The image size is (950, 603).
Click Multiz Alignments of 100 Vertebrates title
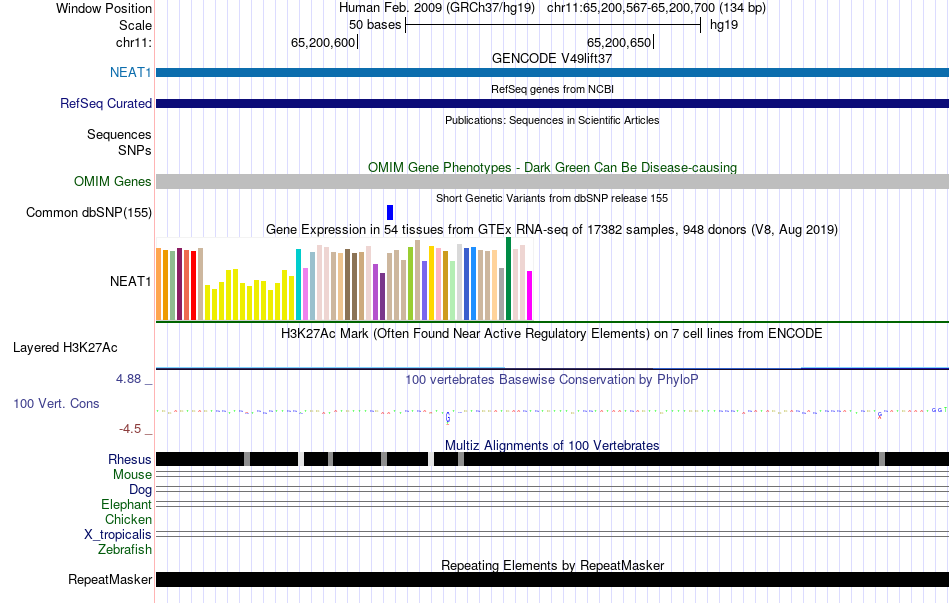point(552,445)
